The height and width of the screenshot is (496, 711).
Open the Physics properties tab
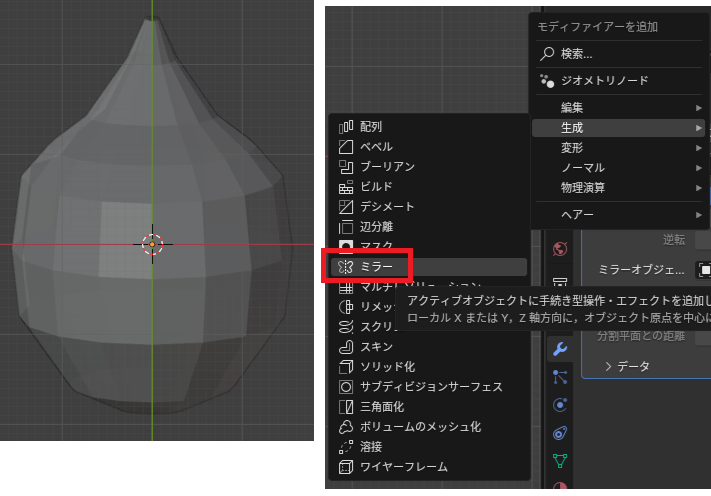point(560,405)
